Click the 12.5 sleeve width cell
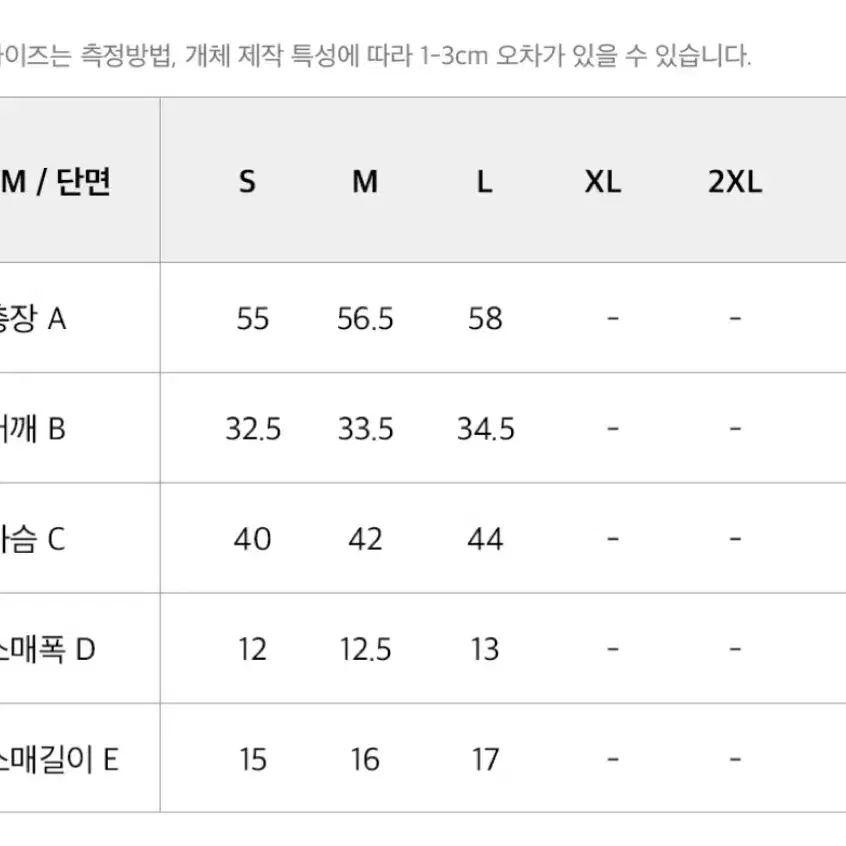Viewport: 846px width, 846px height. pos(365,650)
